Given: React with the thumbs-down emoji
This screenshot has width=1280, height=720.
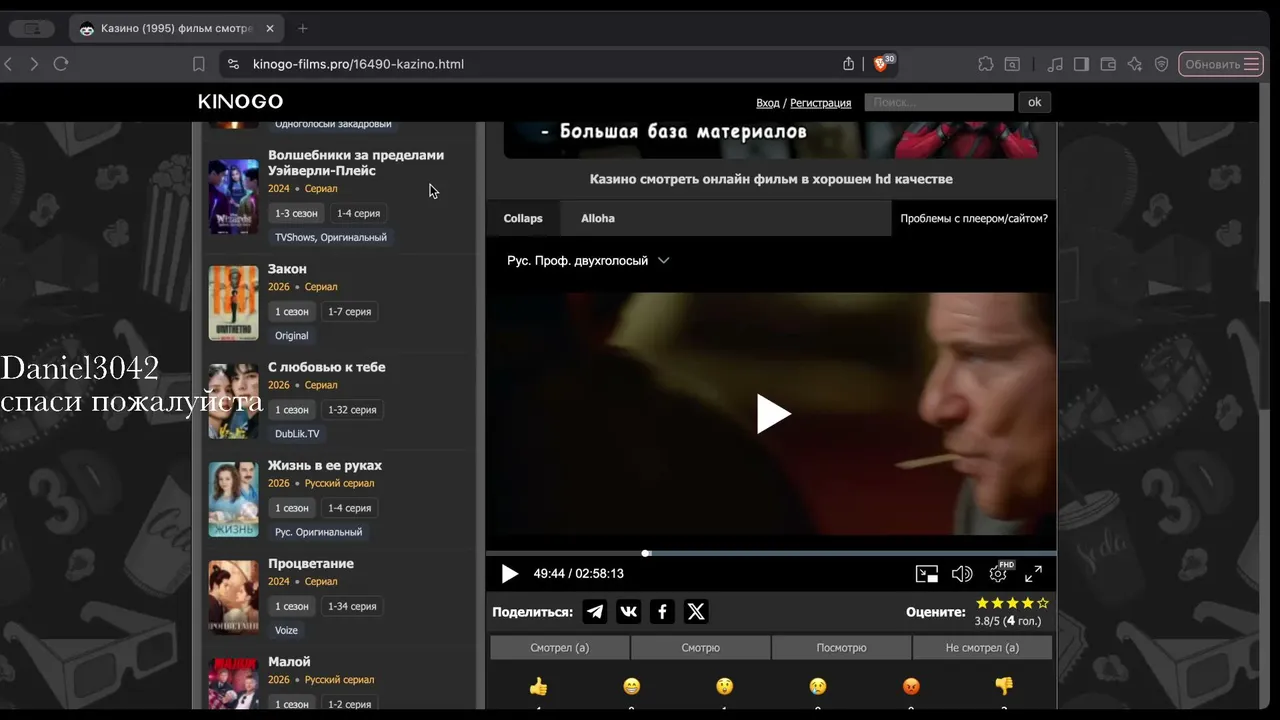Looking at the screenshot, I should point(1004,687).
